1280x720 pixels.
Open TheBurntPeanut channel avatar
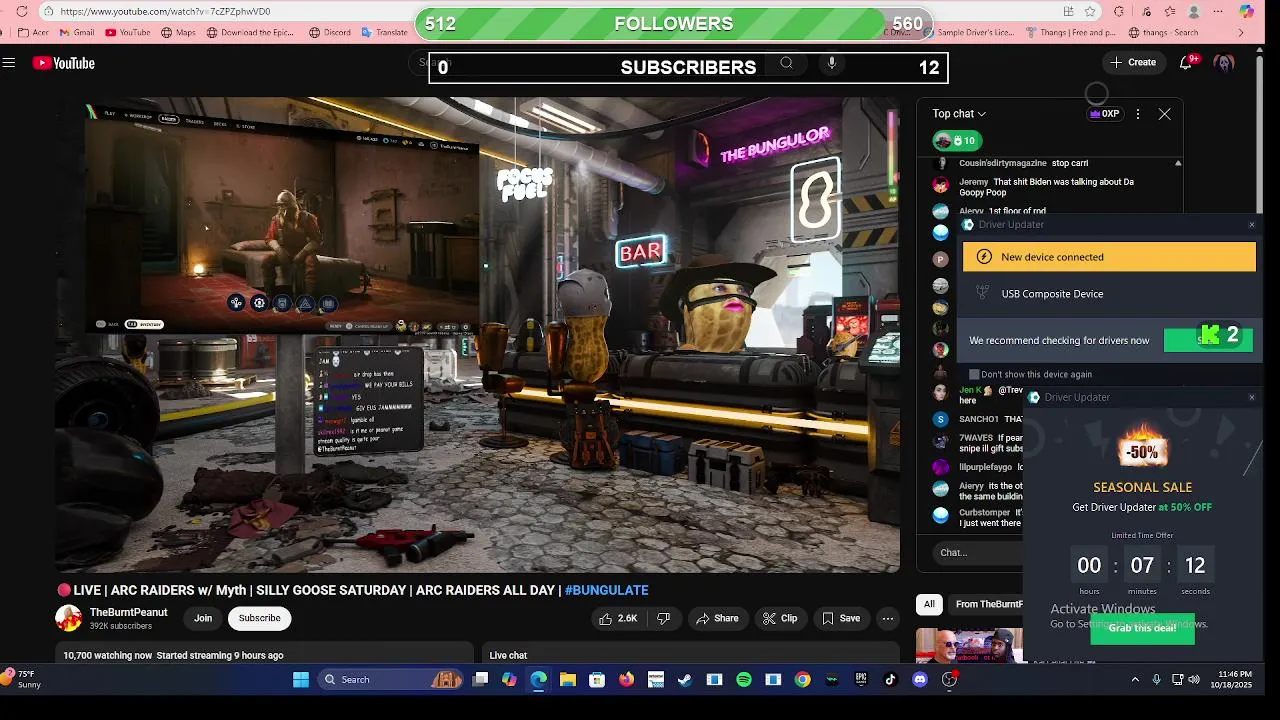click(x=68, y=618)
